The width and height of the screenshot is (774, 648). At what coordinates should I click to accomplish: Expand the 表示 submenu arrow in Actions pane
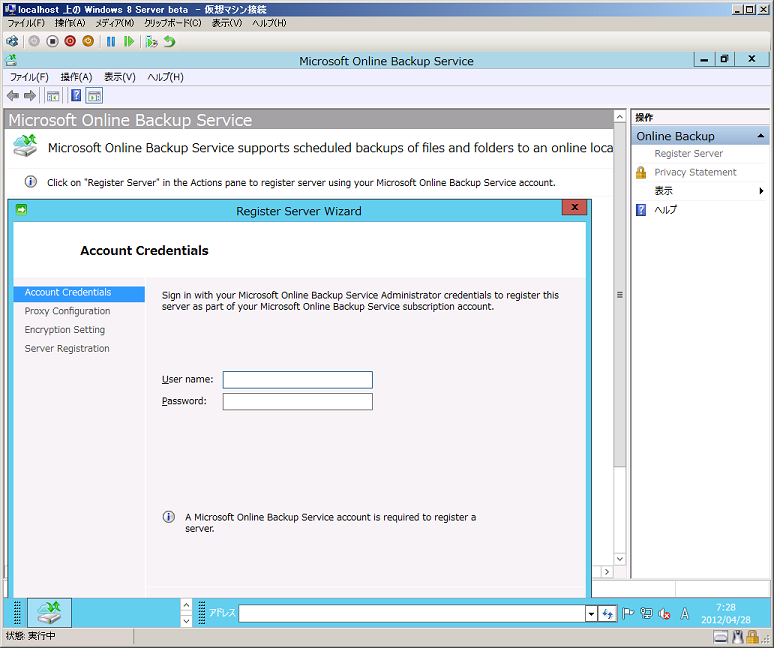pos(761,191)
